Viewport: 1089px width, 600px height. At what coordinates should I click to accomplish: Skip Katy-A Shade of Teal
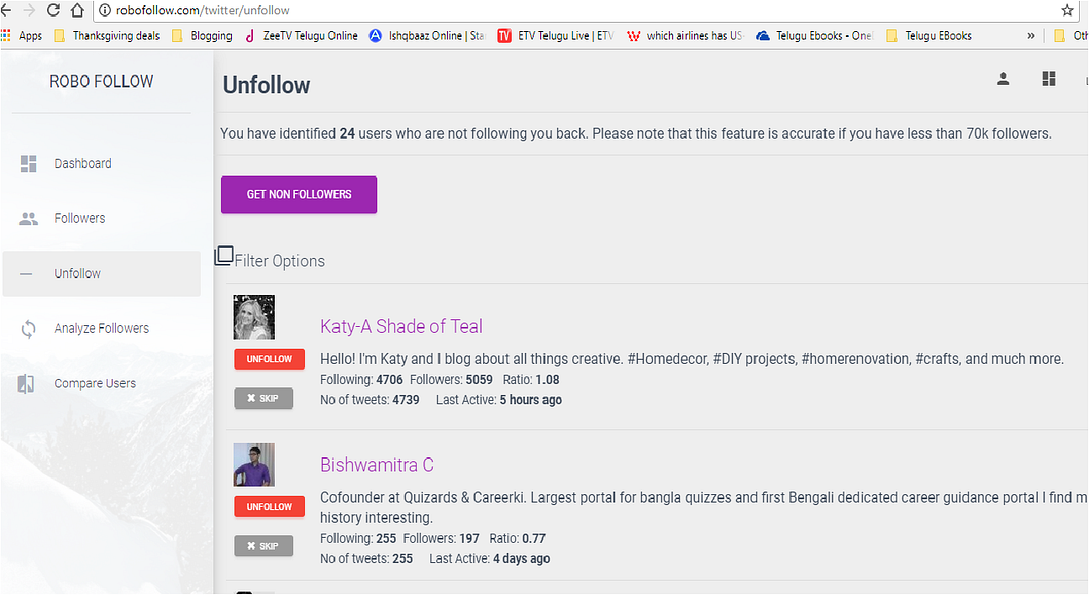pyautogui.click(x=263, y=399)
